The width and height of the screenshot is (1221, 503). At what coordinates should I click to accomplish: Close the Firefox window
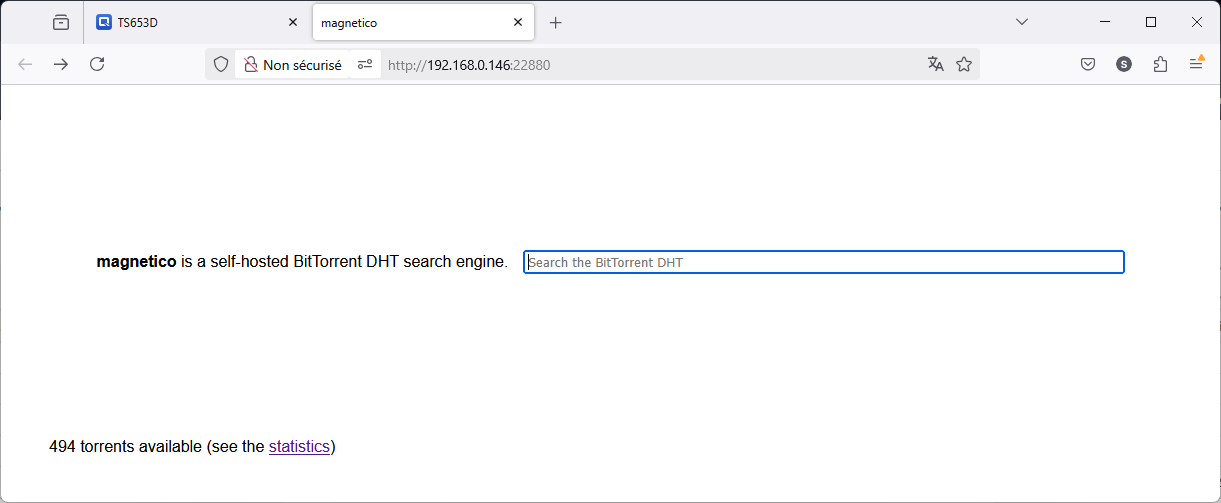point(1197,22)
